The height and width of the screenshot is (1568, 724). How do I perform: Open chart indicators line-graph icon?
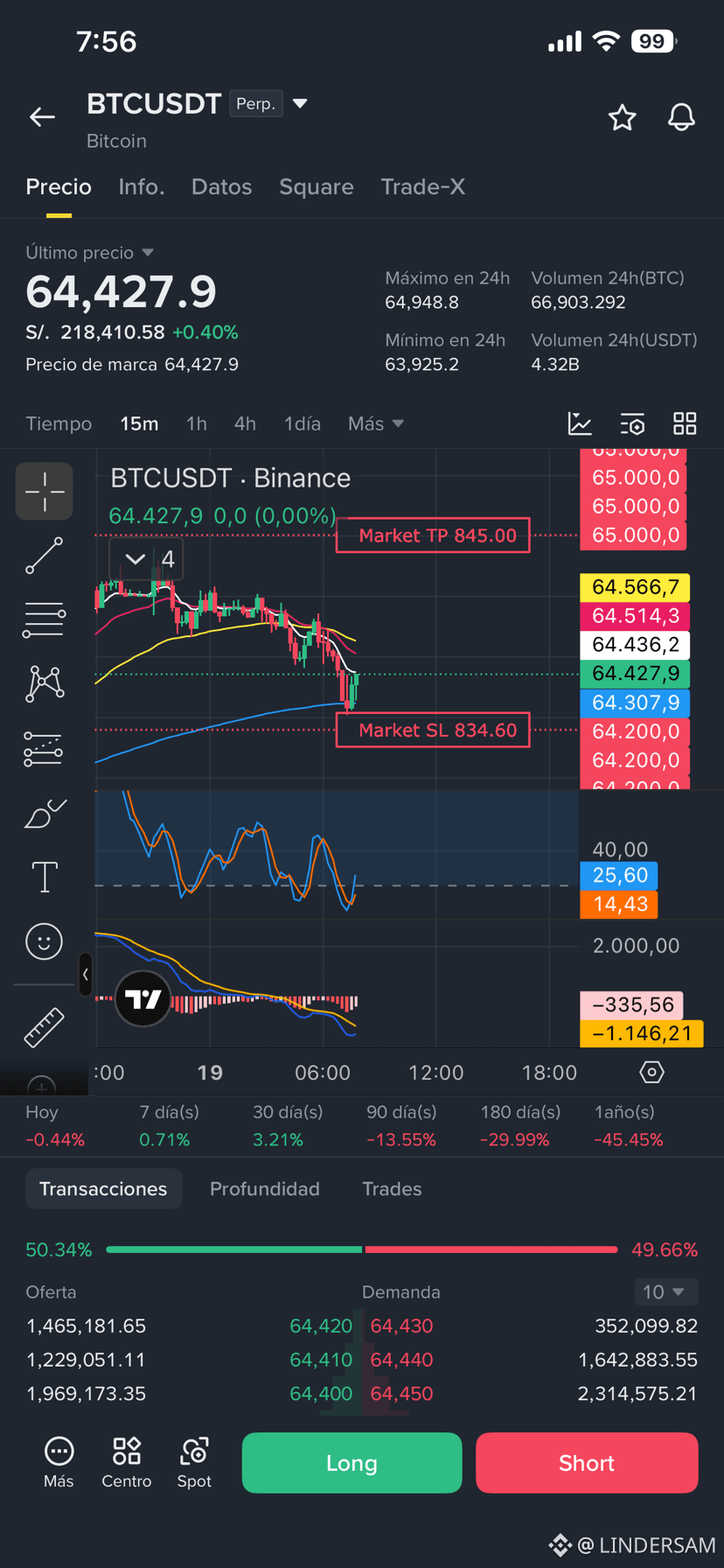click(x=580, y=423)
